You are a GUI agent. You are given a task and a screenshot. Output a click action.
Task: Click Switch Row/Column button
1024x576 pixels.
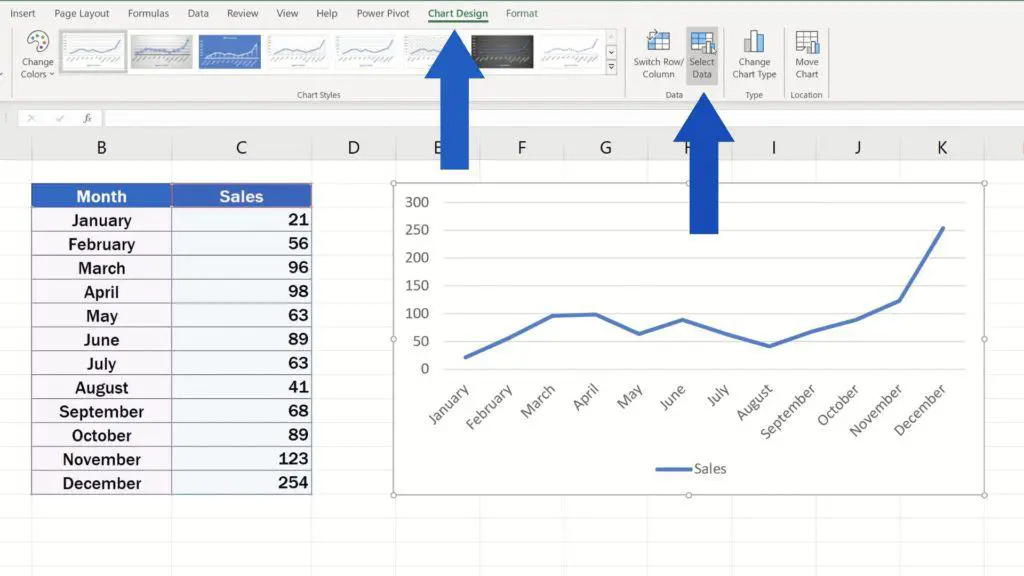click(658, 55)
